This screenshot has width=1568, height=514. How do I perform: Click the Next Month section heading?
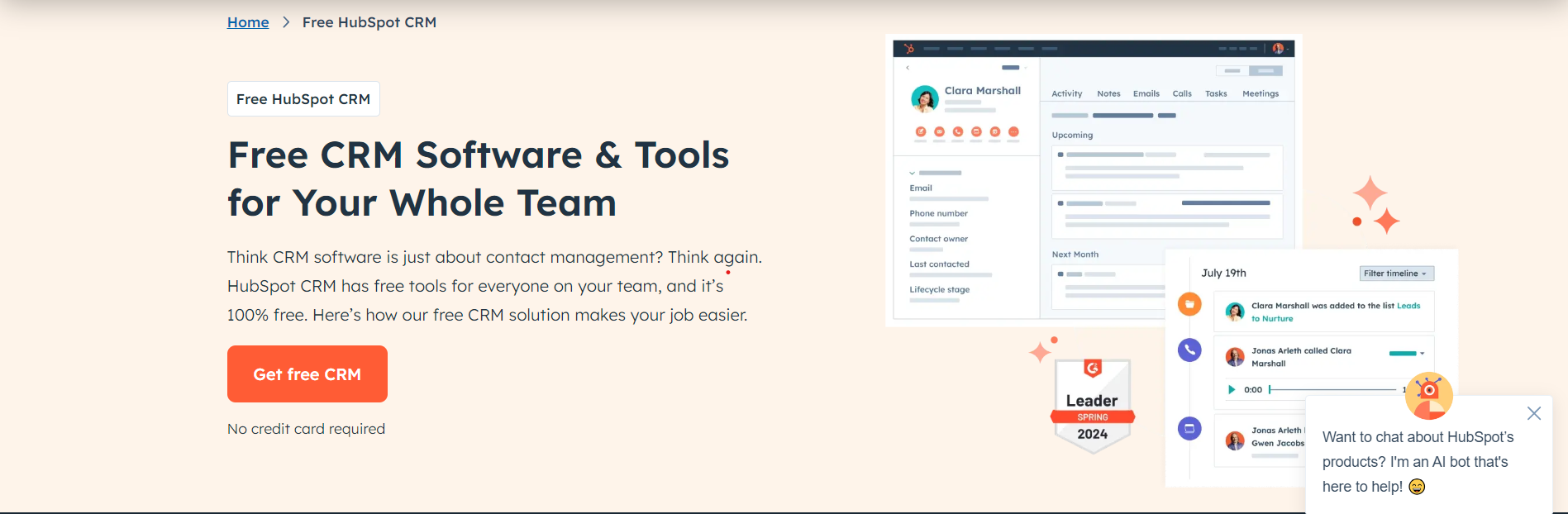pos(1075,255)
